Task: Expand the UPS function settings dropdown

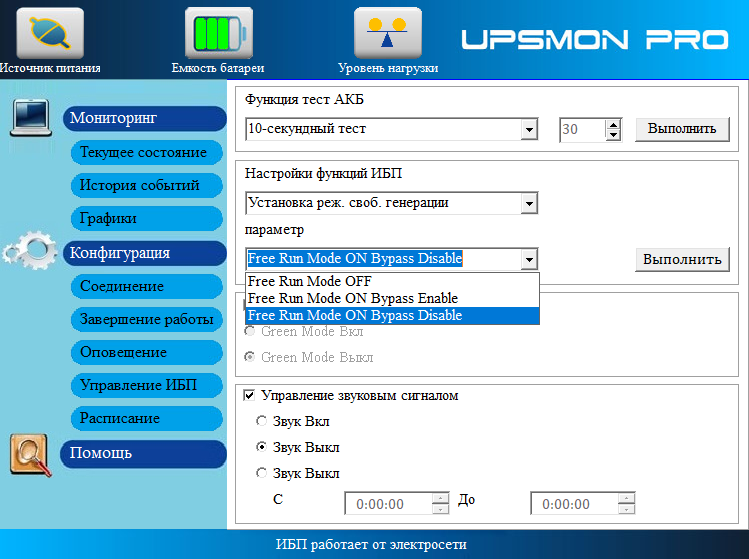Action: click(x=529, y=204)
